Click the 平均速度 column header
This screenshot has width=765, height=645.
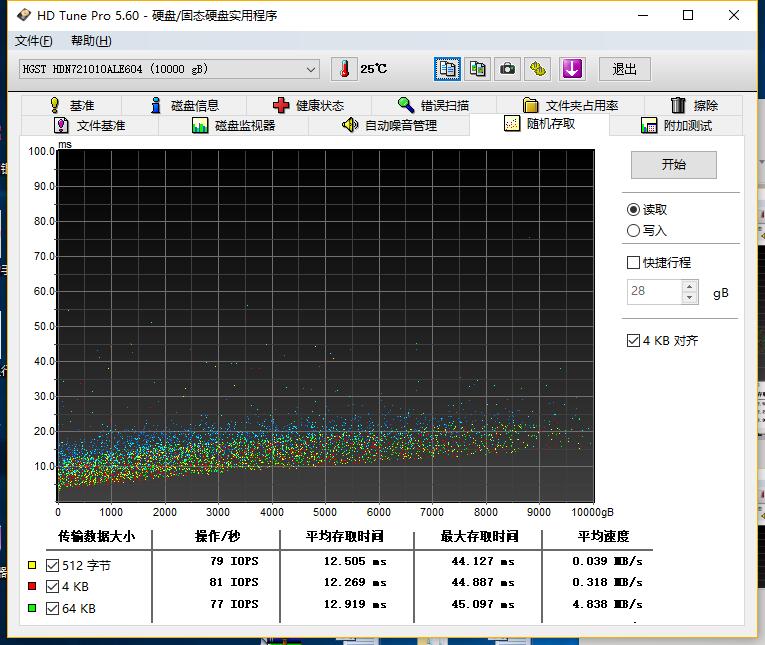[x=604, y=536]
